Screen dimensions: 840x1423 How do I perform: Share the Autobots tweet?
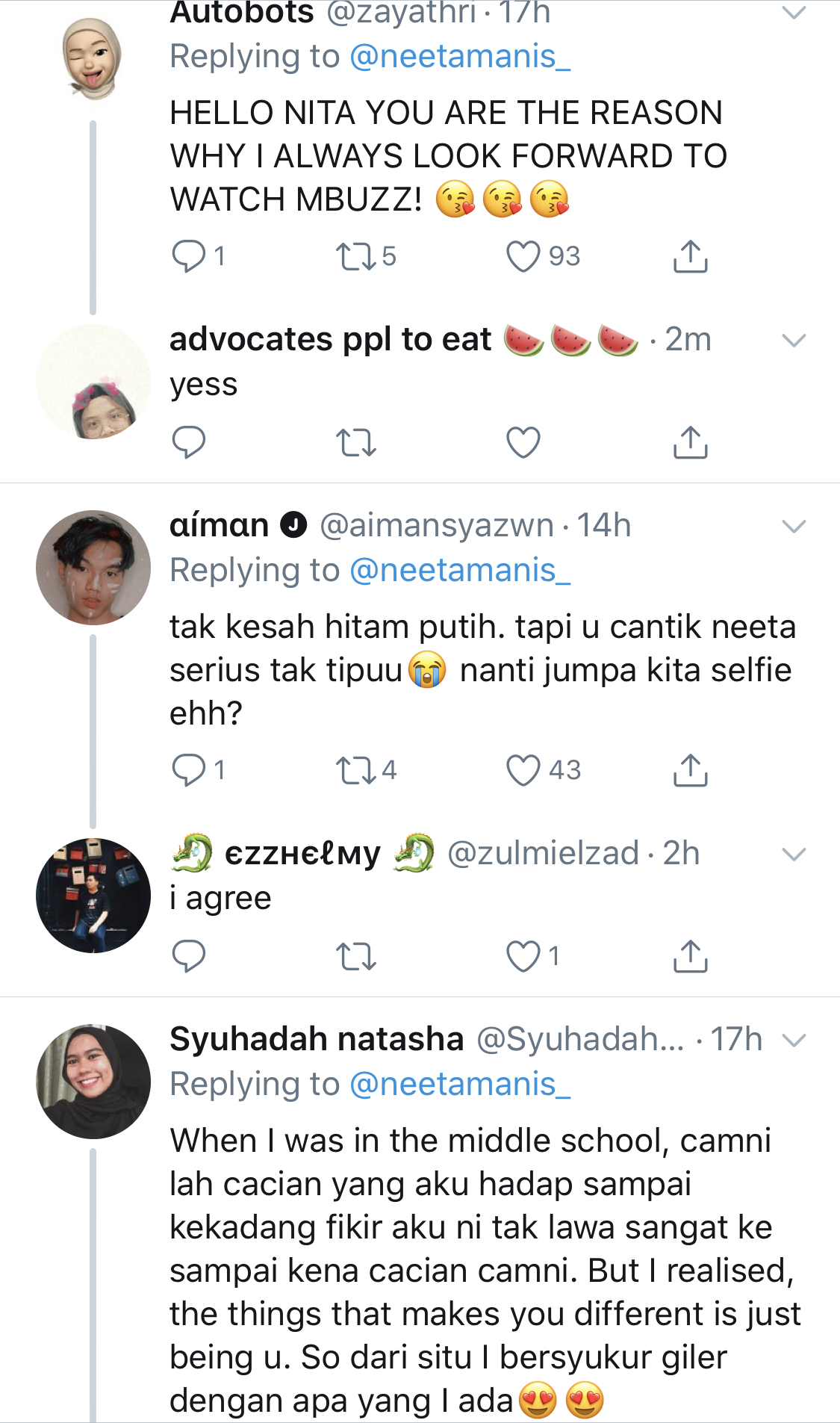click(x=690, y=256)
